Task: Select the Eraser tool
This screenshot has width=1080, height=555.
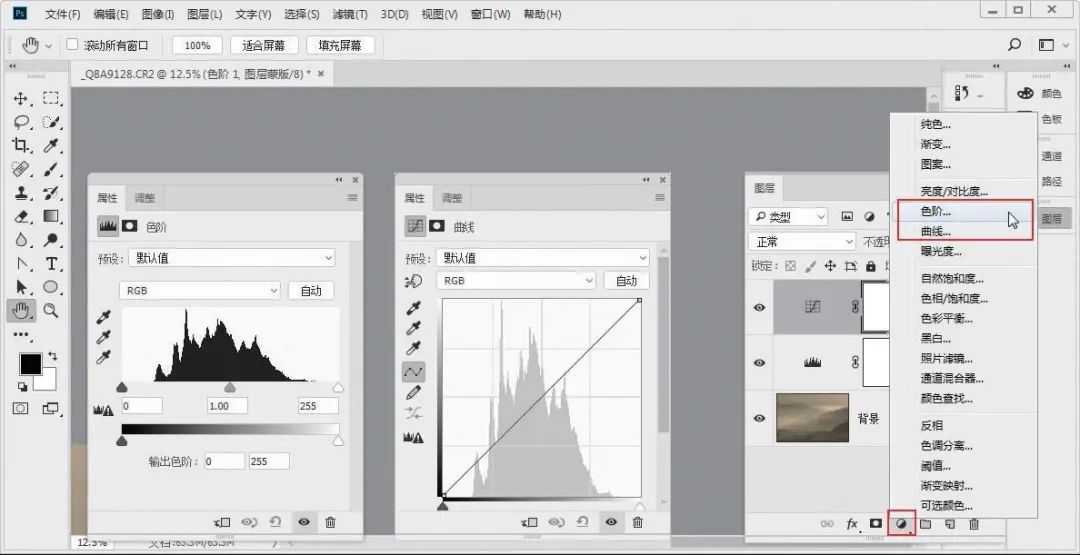Action: pyautogui.click(x=21, y=216)
